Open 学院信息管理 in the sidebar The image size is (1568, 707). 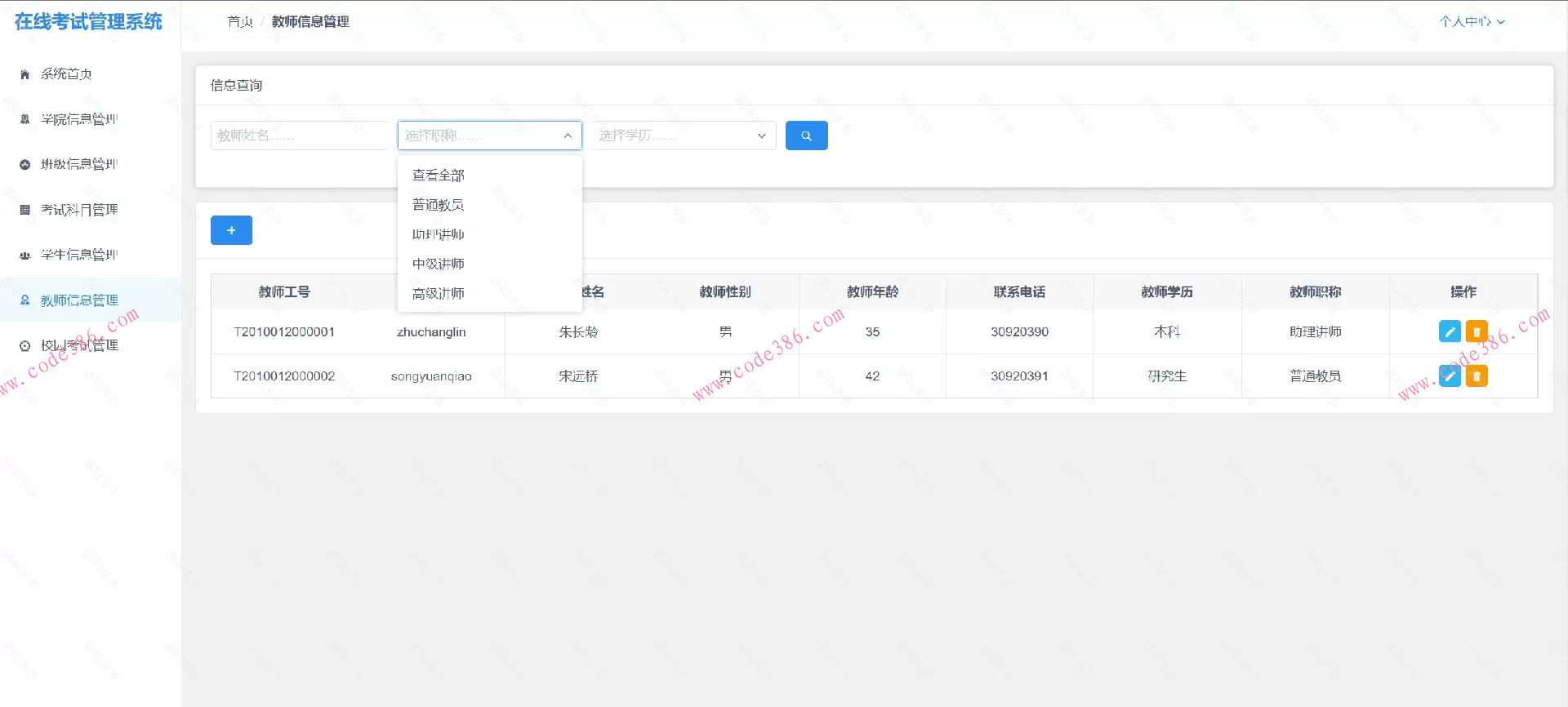[x=79, y=119]
